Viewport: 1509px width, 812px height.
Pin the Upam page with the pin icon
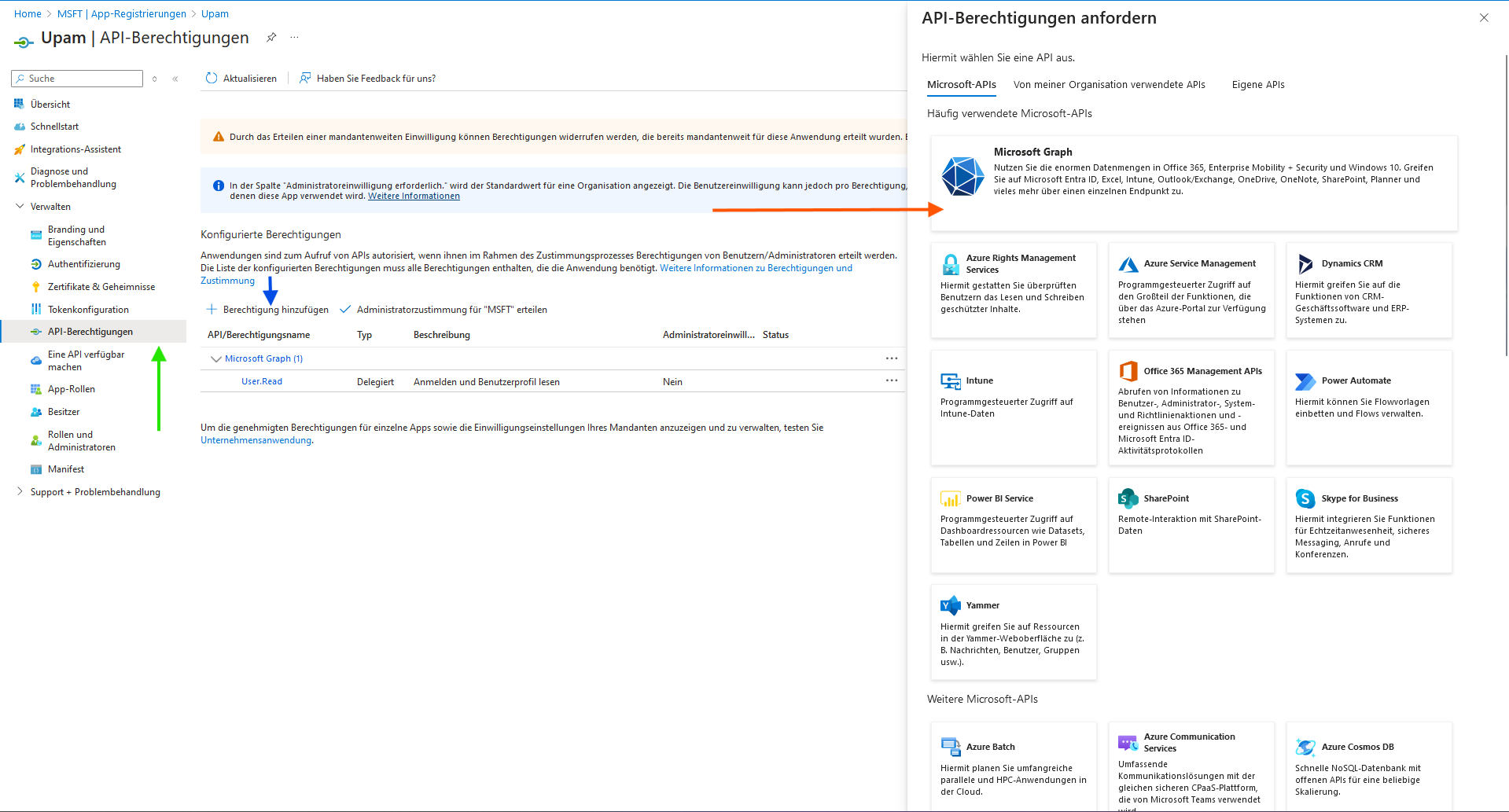click(271, 38)
